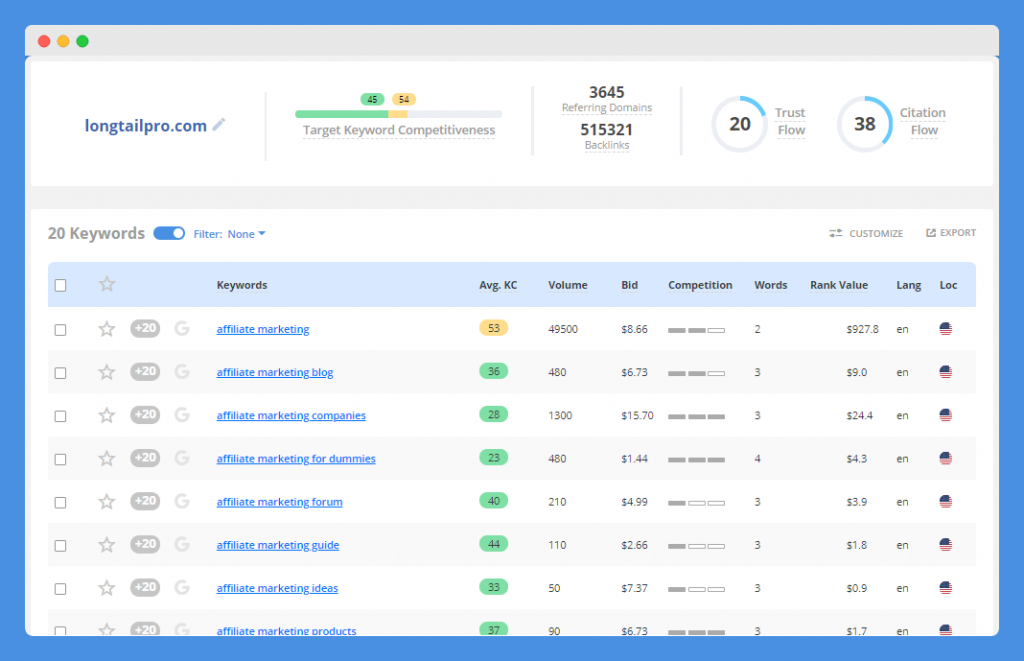Star the affiliate marketing for dummies keyword
This screenshot has width=1024, height=661.
point(106,458)
